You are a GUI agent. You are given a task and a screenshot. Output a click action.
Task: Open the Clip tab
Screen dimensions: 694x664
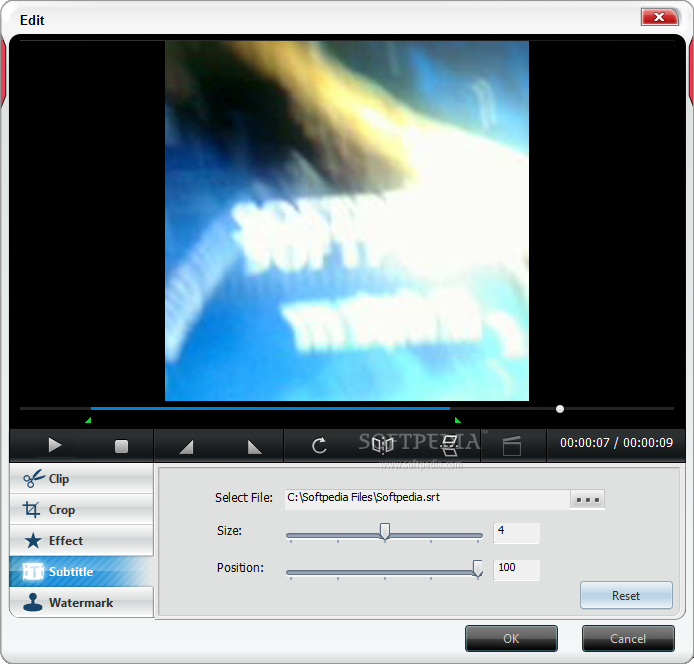point(81,479)
